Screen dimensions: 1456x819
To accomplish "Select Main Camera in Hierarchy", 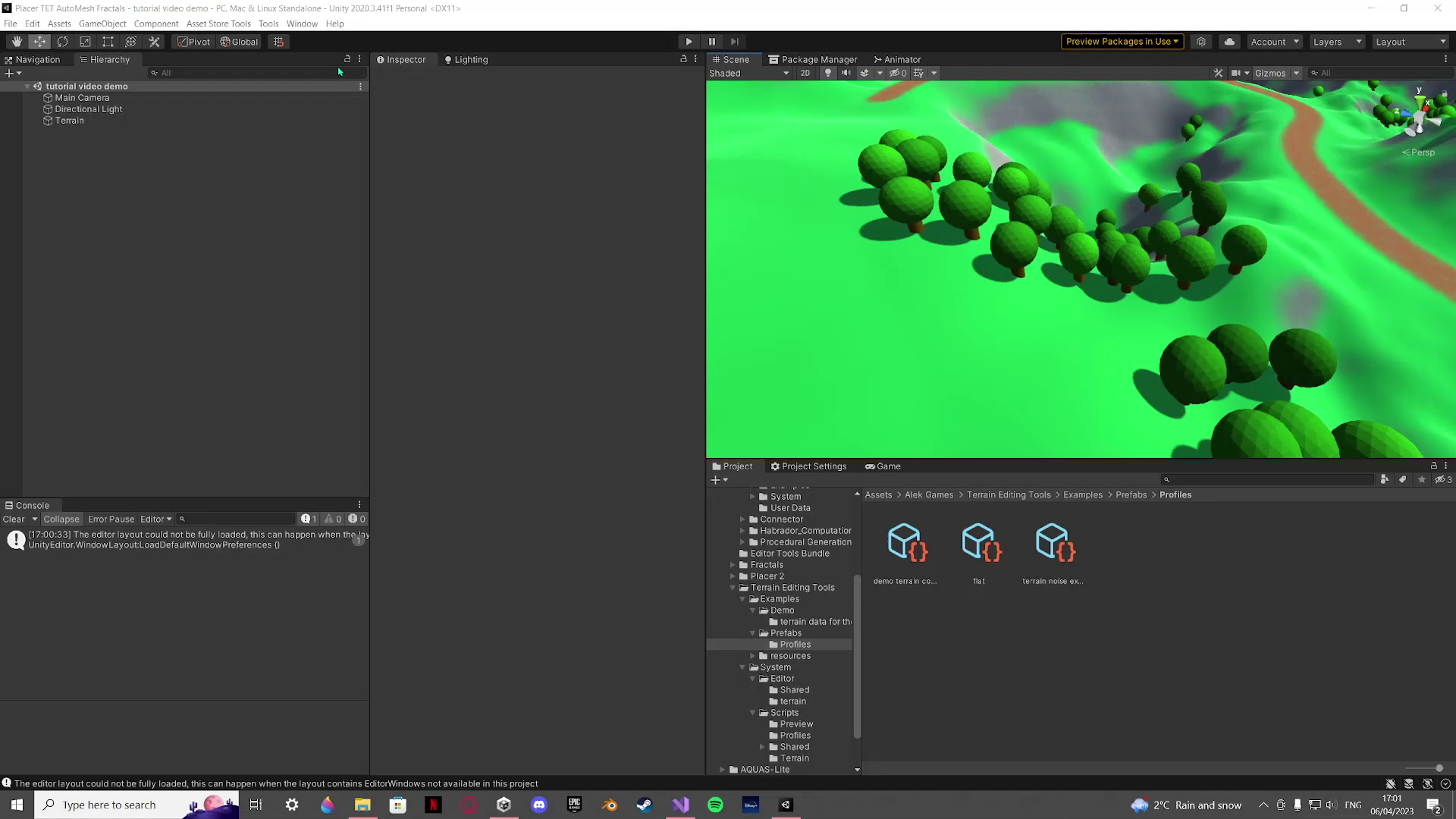I will [82, 98].
